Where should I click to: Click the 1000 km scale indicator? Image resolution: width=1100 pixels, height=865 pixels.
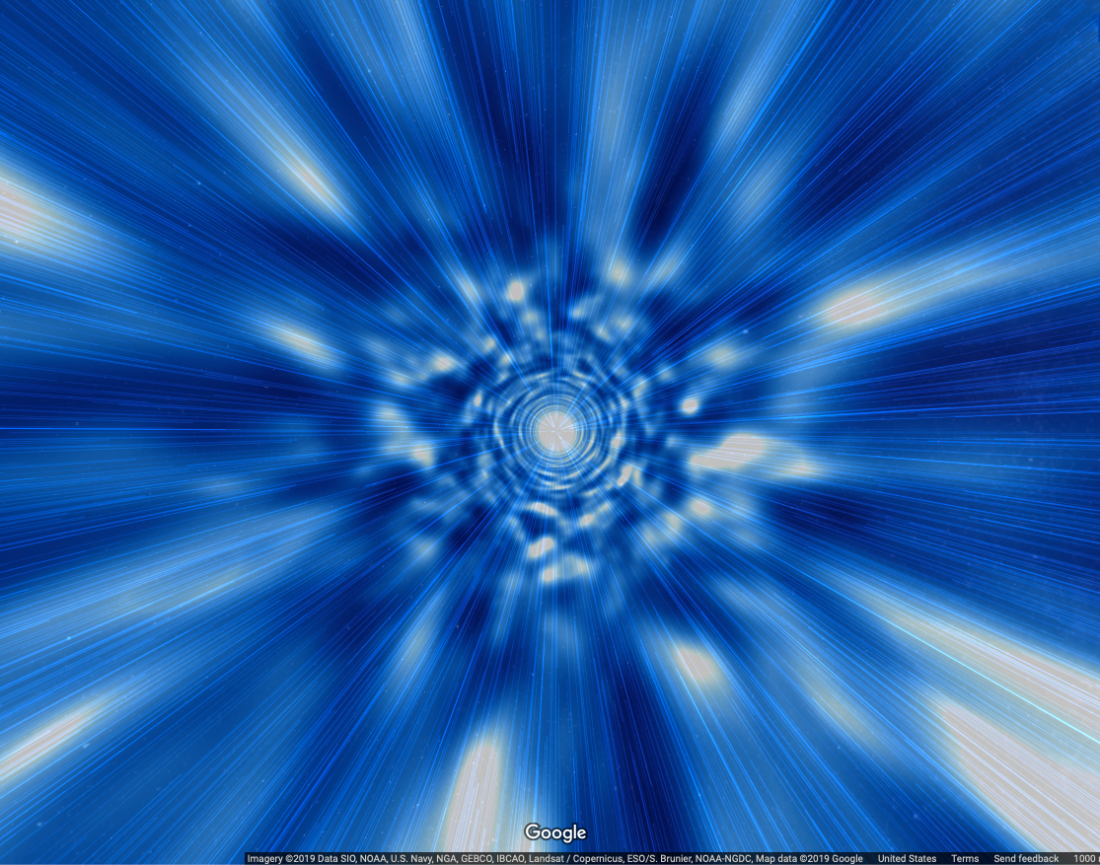coord(1085,858)
